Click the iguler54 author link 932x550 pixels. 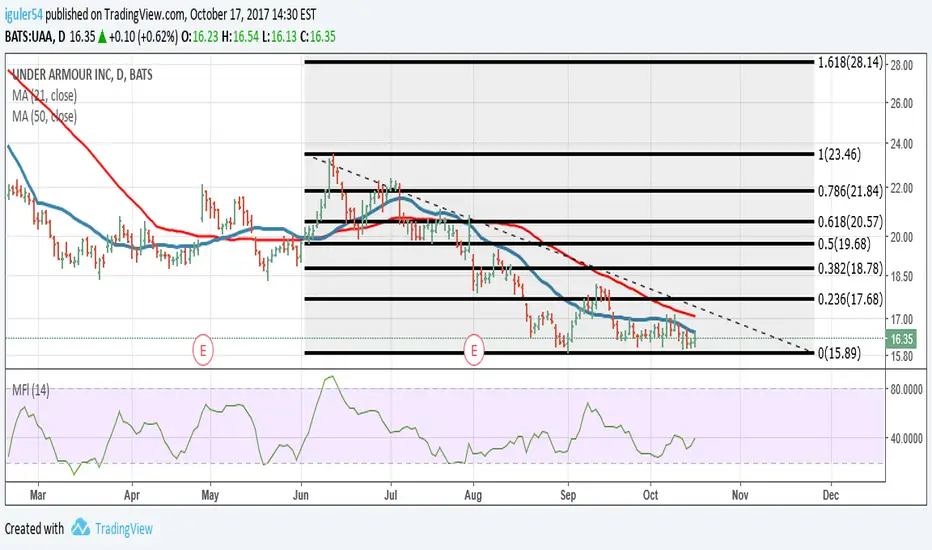[23, 14]
